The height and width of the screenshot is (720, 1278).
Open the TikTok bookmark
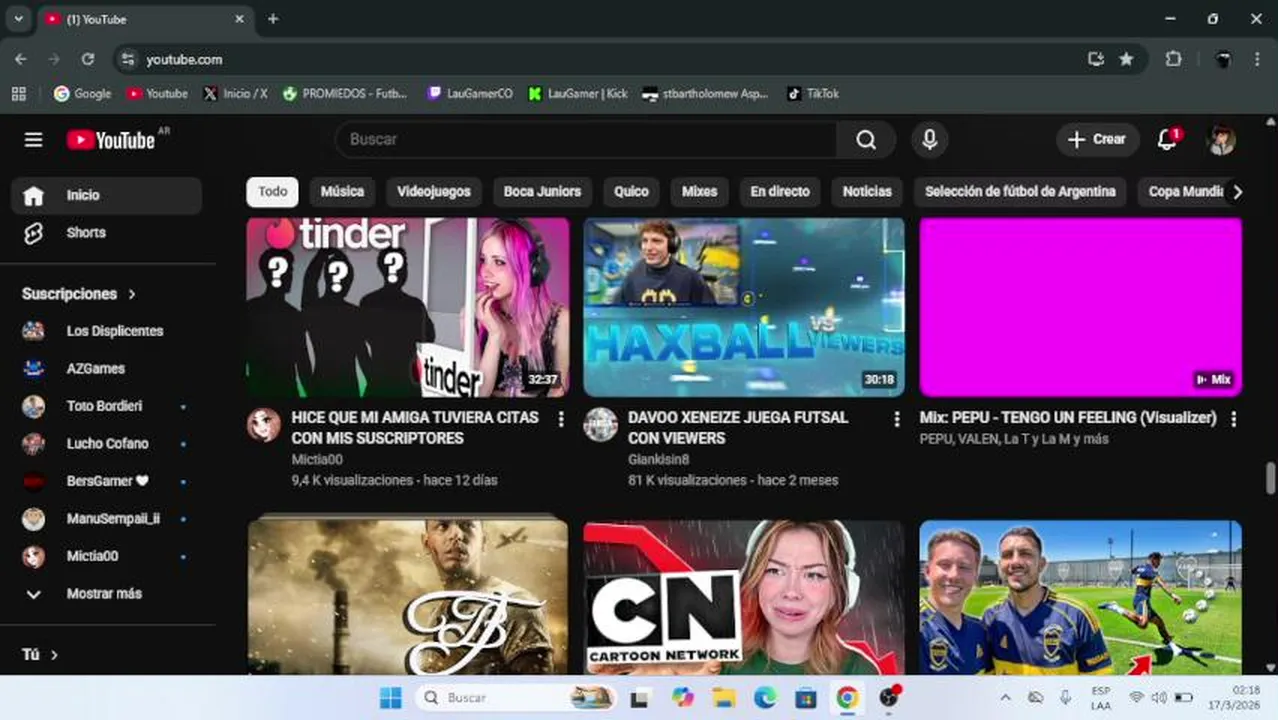point(813,93)
